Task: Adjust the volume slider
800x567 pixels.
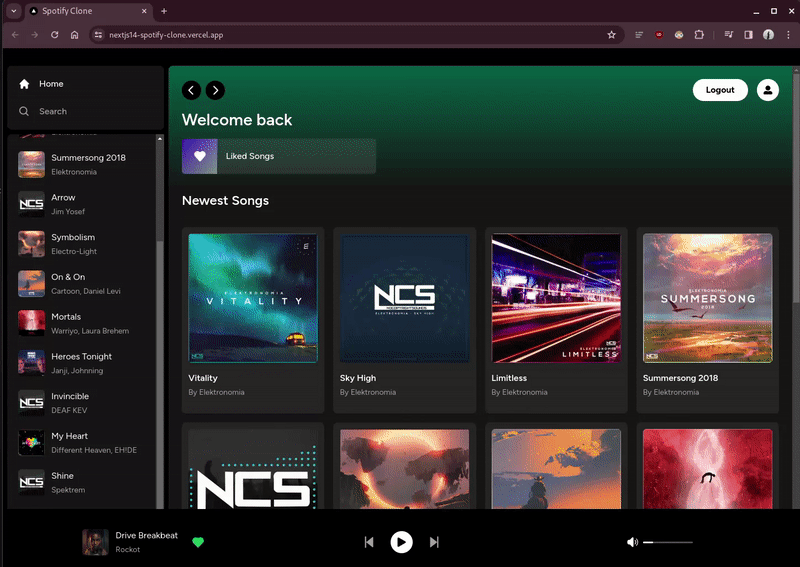Action: coord(667,542)
